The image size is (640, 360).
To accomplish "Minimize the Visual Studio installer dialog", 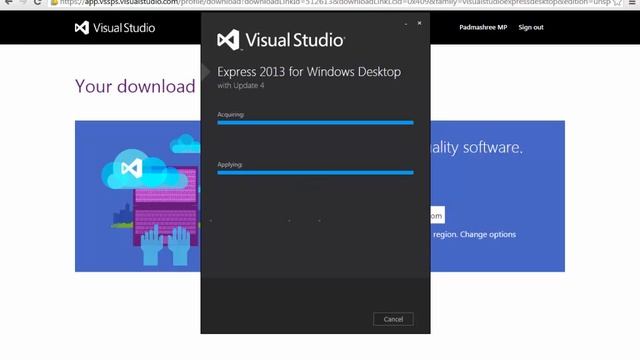I will coord(405,24).
